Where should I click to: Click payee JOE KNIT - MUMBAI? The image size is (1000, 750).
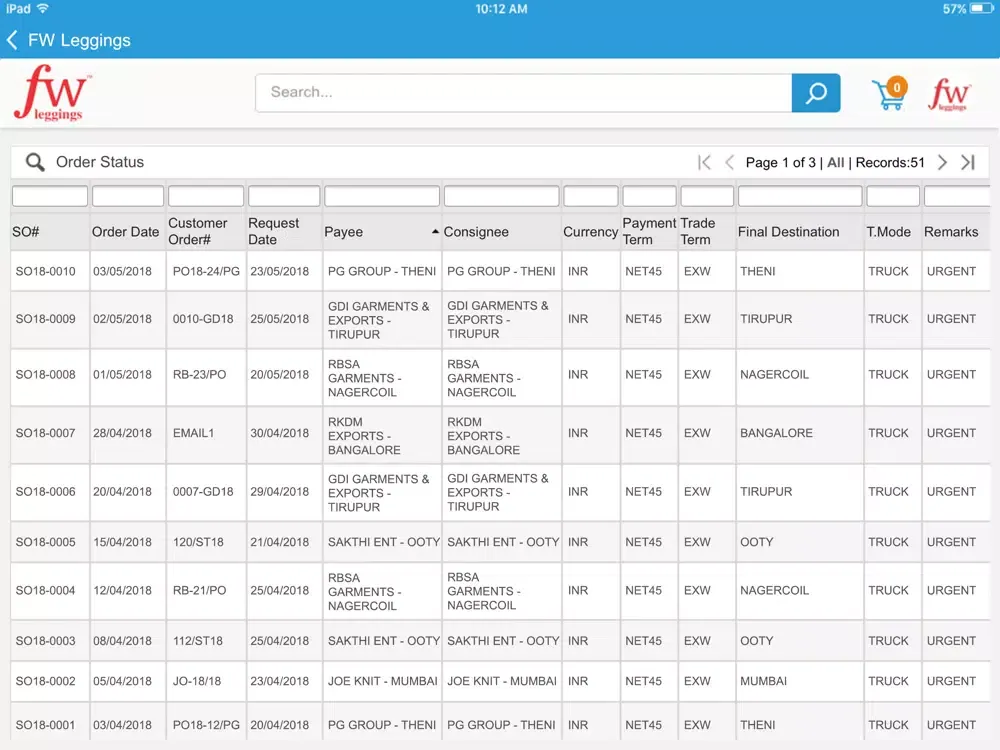point(383,682)
